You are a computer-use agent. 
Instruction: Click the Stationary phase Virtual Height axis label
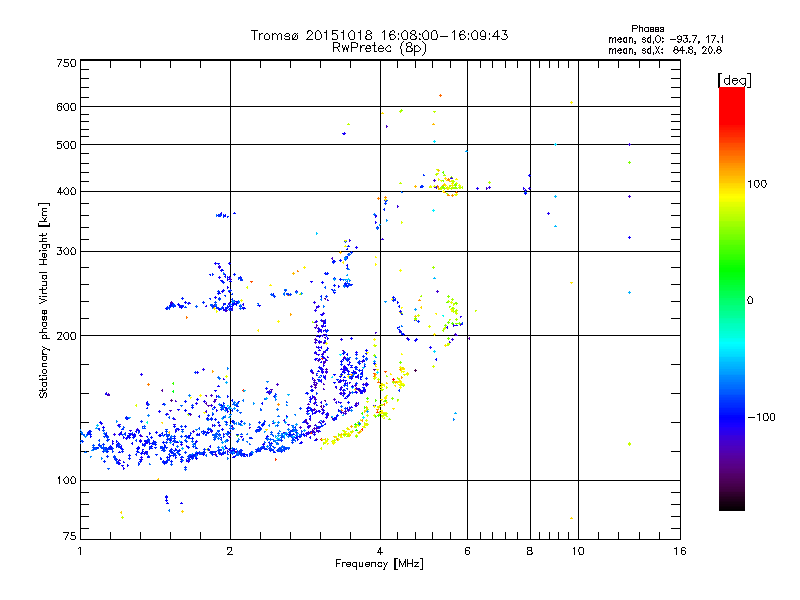tap(44, 301)
